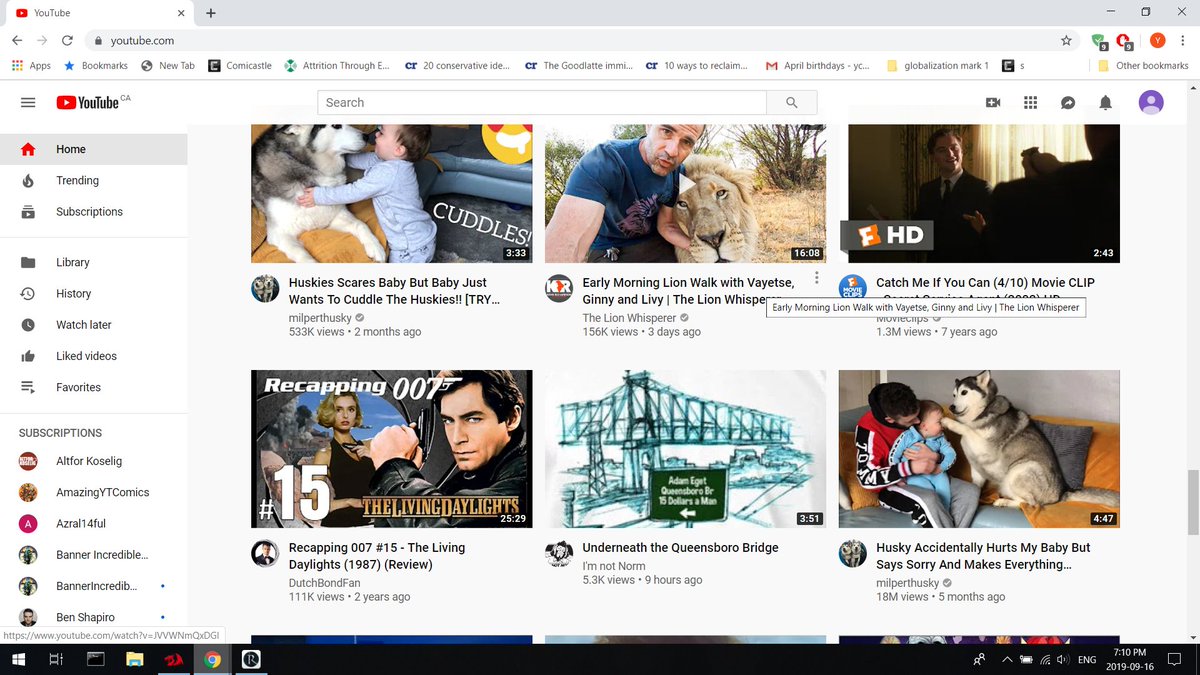Screen dimensions: 1200x675
Task: Open Task View on the taskbar
Action: coord(56,659)
